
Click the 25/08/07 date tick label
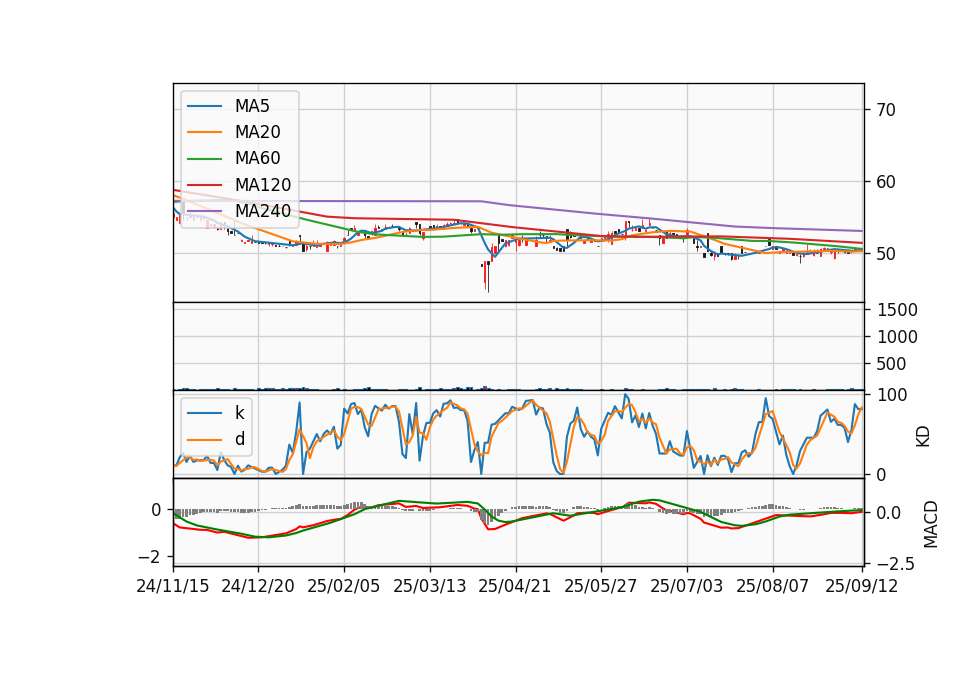point(773,586)
